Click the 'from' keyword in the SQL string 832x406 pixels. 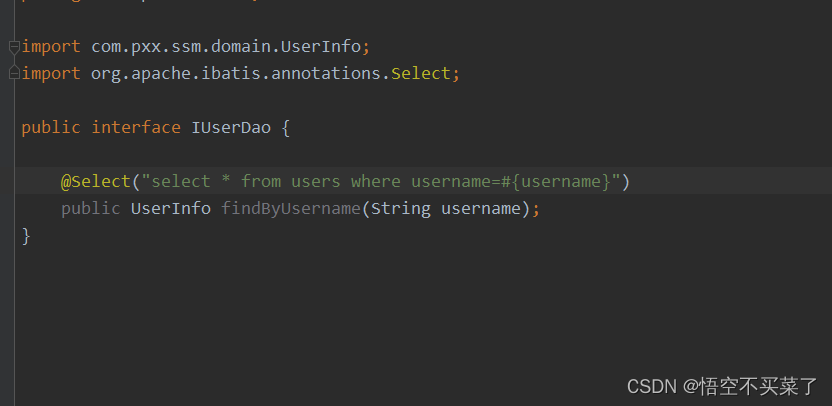(261, 181)
